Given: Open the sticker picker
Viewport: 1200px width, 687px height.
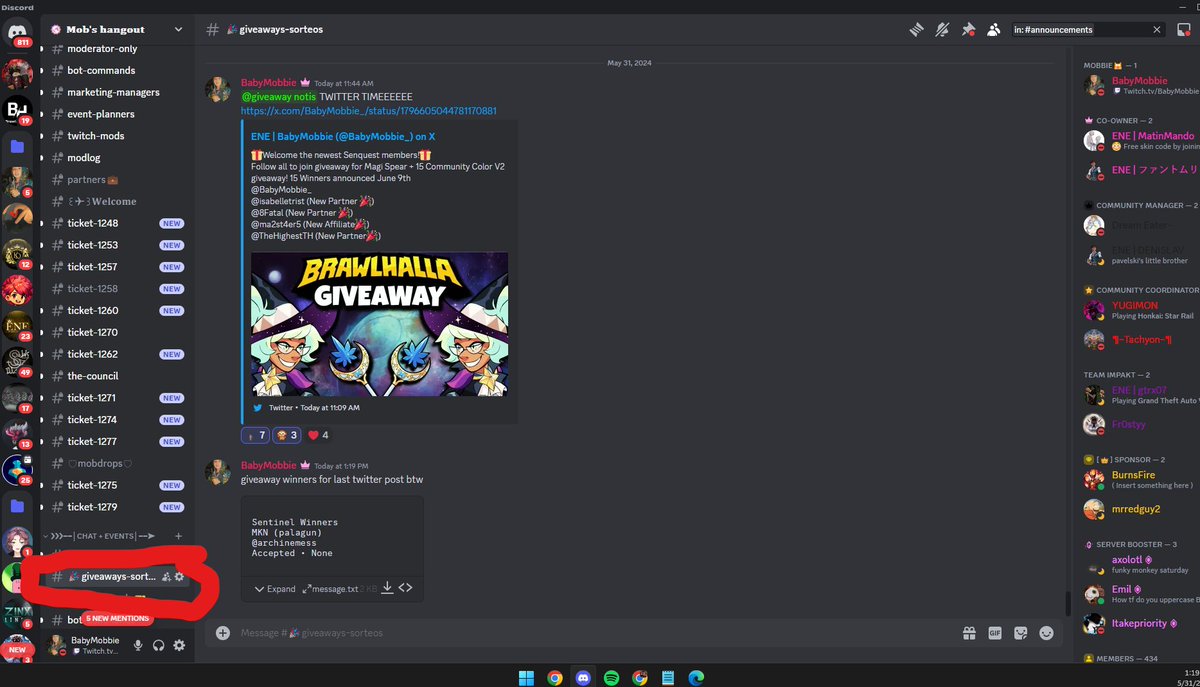Looking at the screenshot, I should pos(1021,633).
